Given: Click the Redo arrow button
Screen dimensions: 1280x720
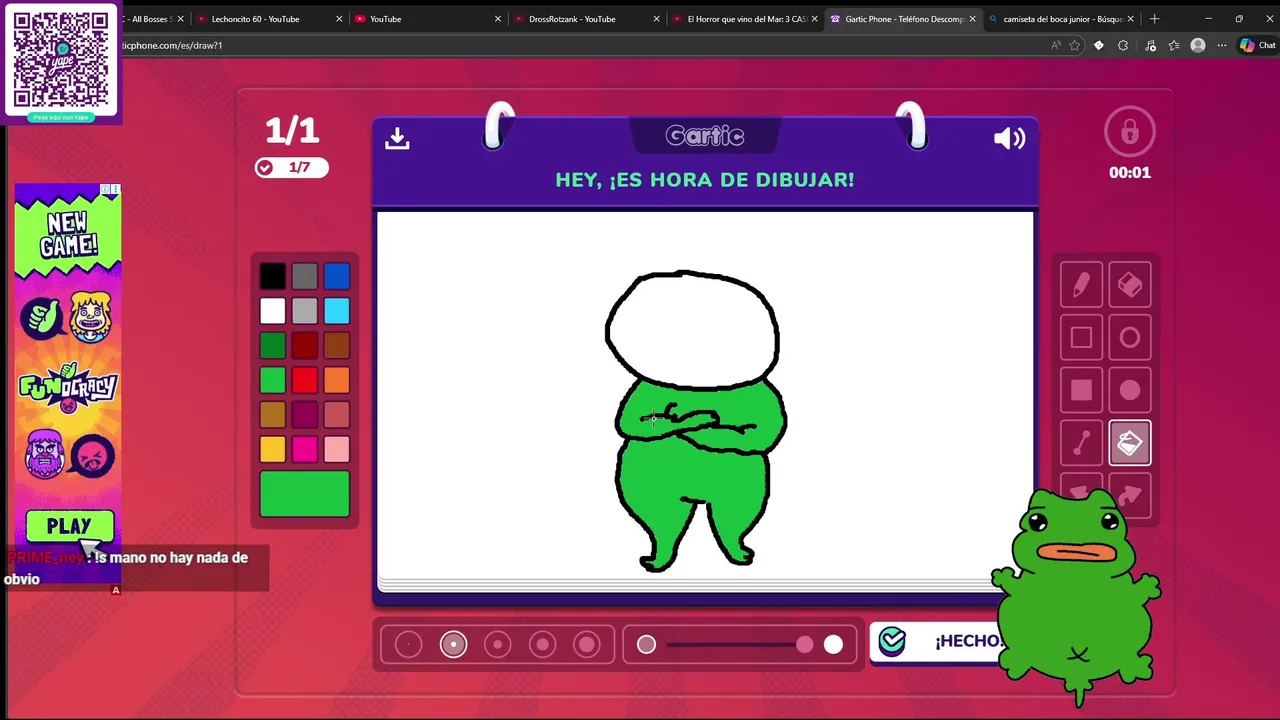Looking at the screenshot, I should point(1130,493).
